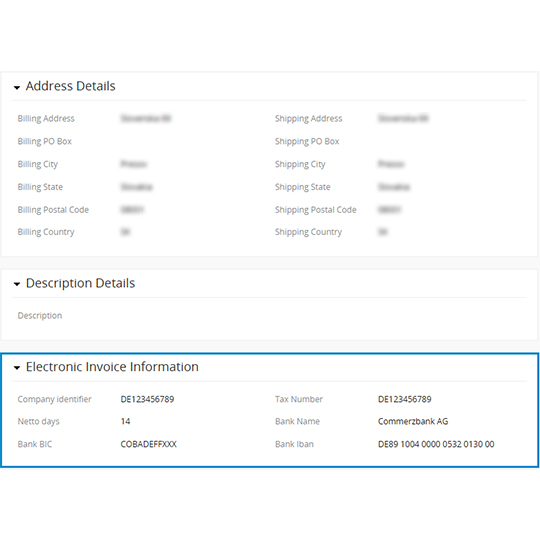
Task: Select the Billing Address label
Action: (x=46, y=118)
